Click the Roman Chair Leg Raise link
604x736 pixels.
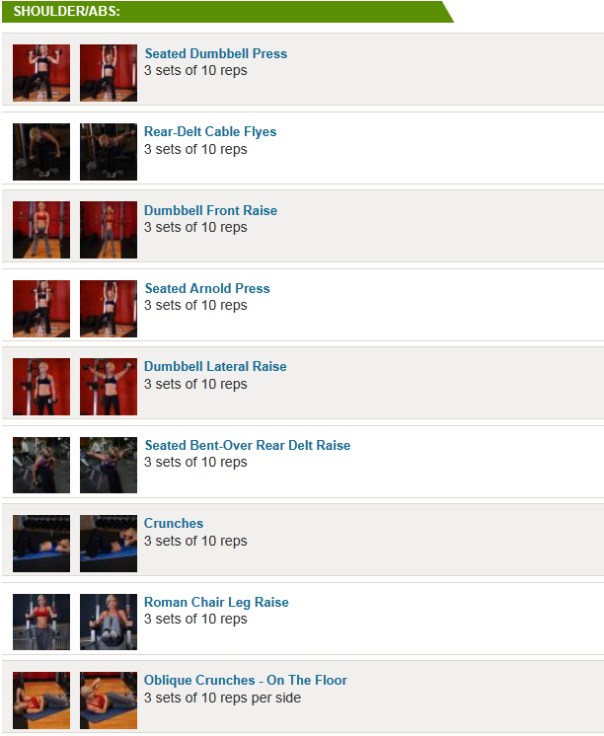(x=216, y=602)
